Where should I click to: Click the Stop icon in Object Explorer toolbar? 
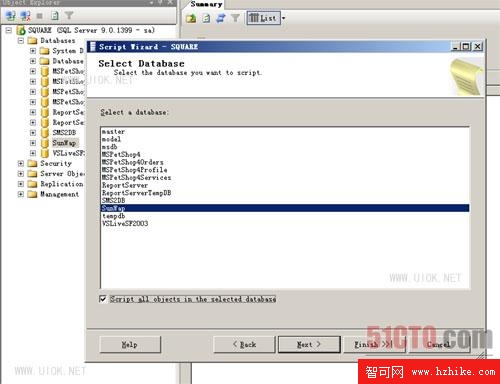[40, 16]
